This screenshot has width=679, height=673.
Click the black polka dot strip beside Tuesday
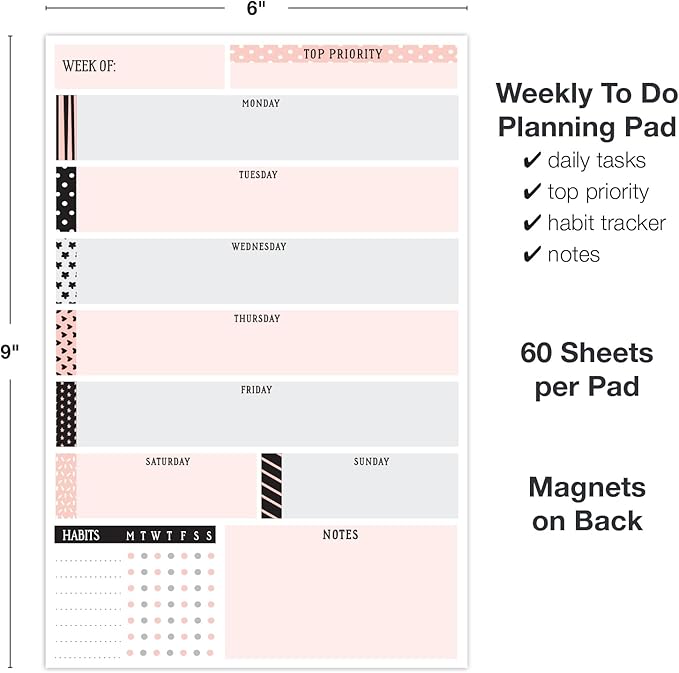[66, 199]
